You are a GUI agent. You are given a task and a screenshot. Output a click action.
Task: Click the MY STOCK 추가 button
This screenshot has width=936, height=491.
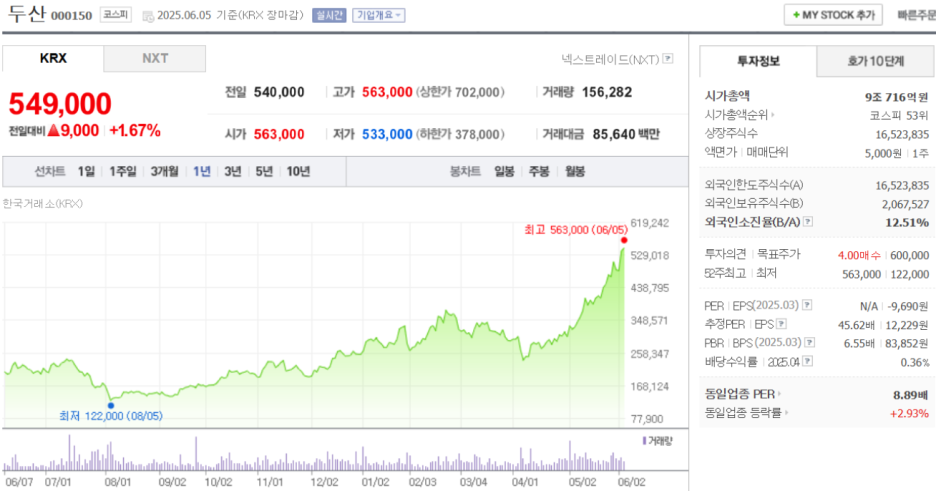833,15
